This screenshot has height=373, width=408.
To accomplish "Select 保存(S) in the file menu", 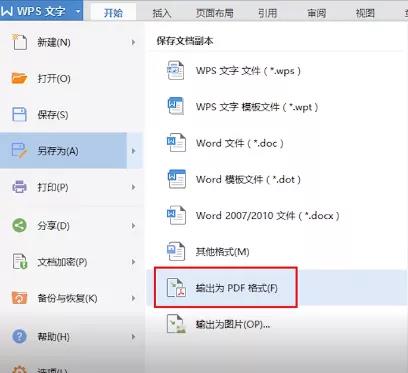I will point(53,115).
